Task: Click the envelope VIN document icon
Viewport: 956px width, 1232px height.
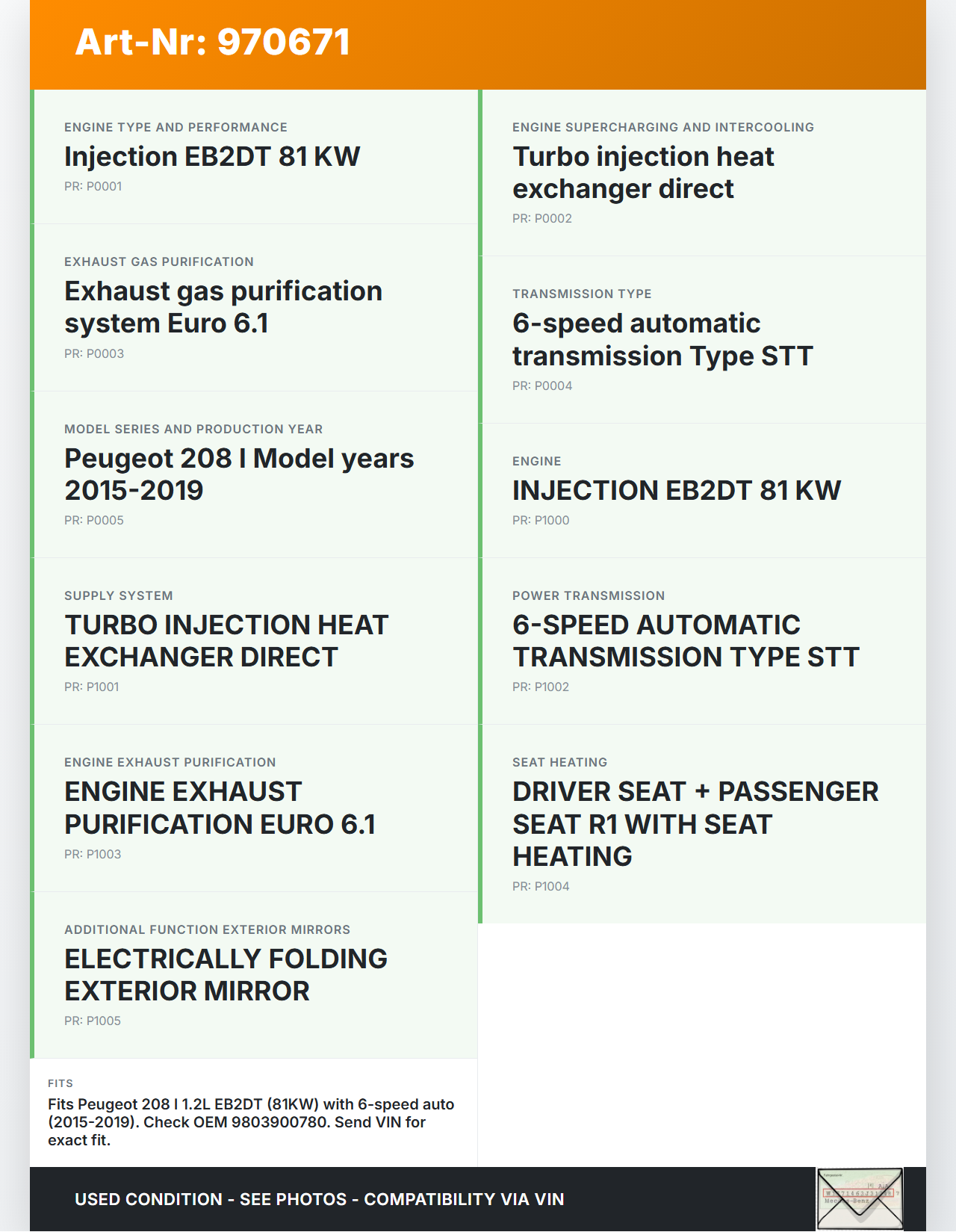Action: coord(859,1198)
